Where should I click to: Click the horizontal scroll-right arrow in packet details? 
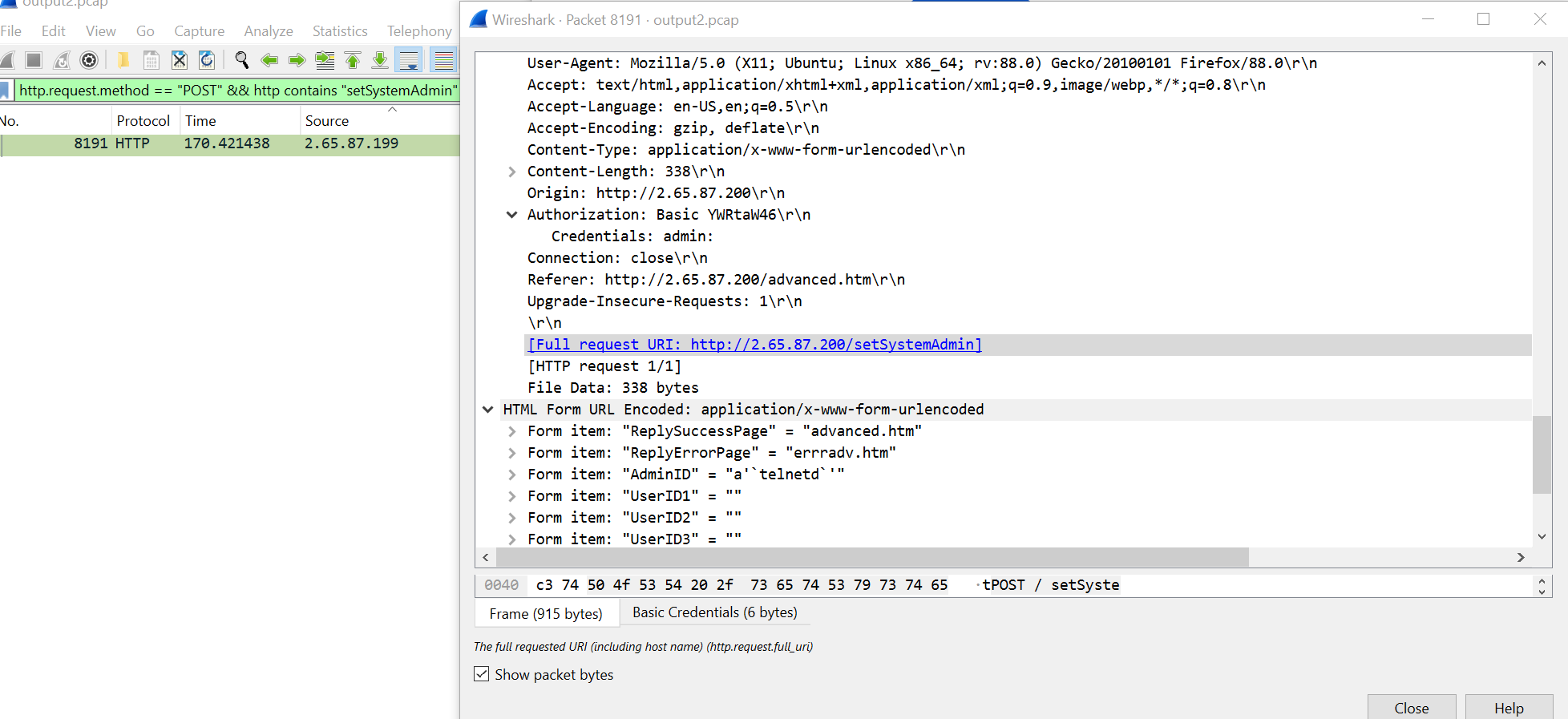pyautogui.click(x=1521, y=557)
